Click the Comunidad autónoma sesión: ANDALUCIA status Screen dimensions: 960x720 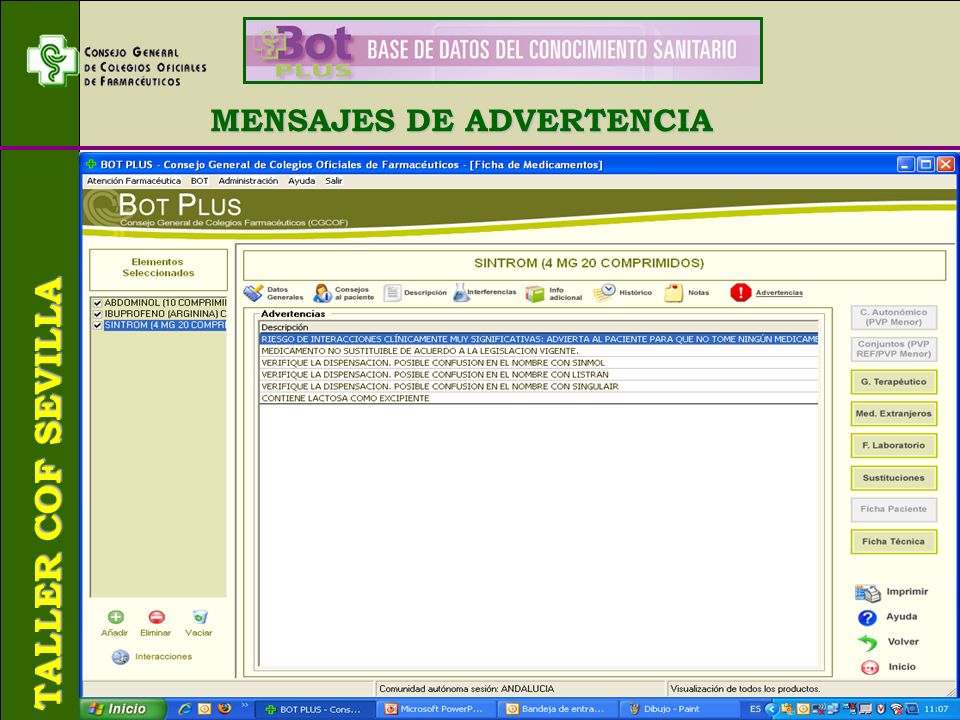pyautogui.click(x=467, y=689)
